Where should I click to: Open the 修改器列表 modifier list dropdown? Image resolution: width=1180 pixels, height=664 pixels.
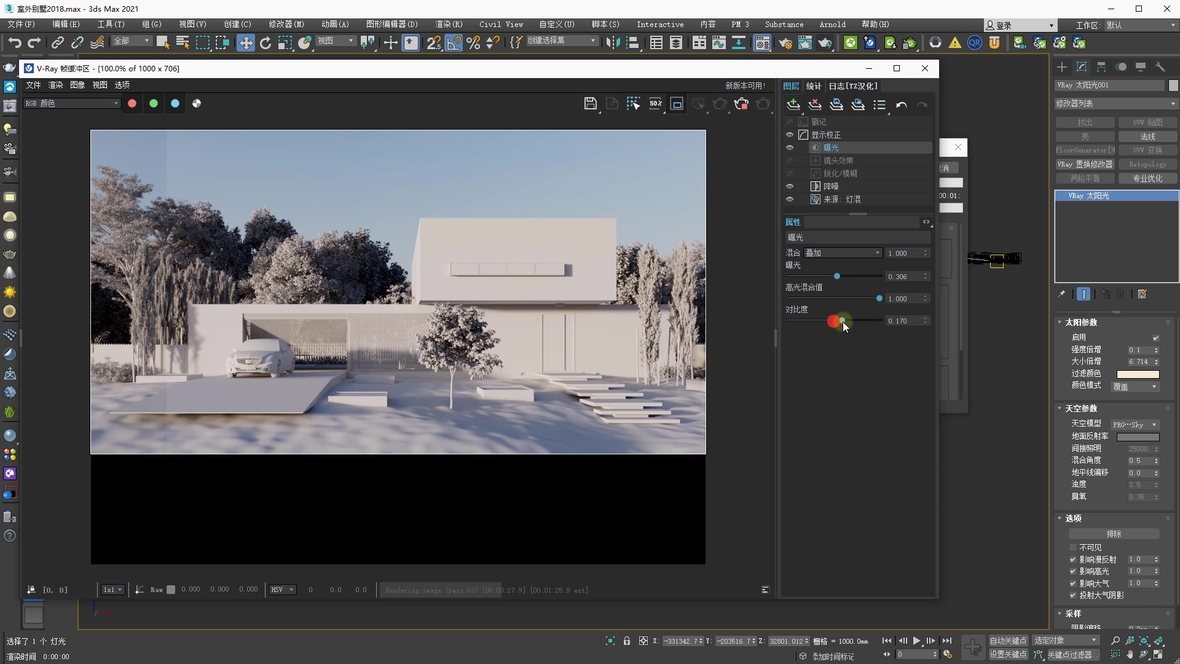pos(1116,103)
